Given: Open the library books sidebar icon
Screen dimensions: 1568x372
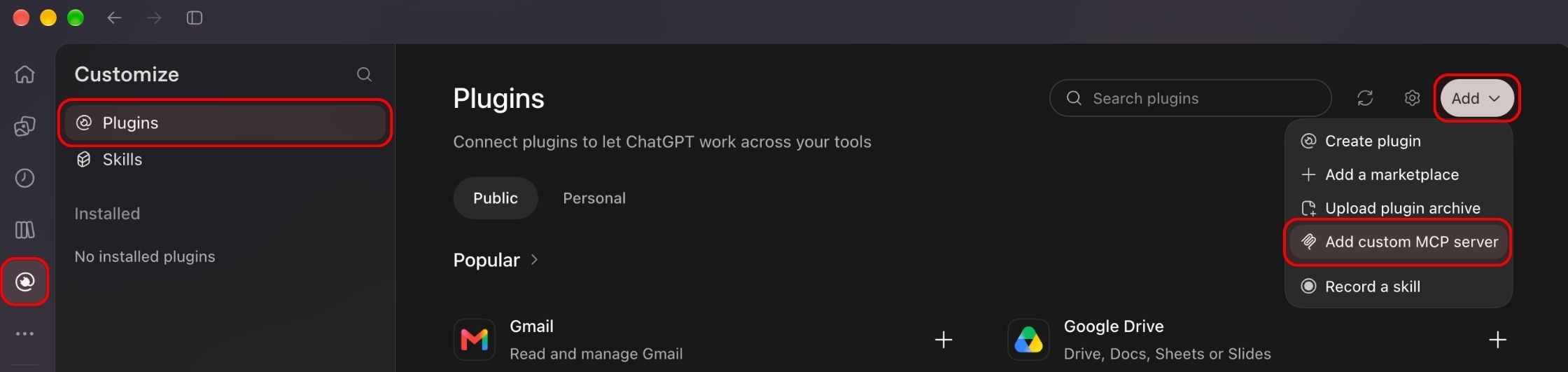Looking at the screenshot, I should 25,230.
